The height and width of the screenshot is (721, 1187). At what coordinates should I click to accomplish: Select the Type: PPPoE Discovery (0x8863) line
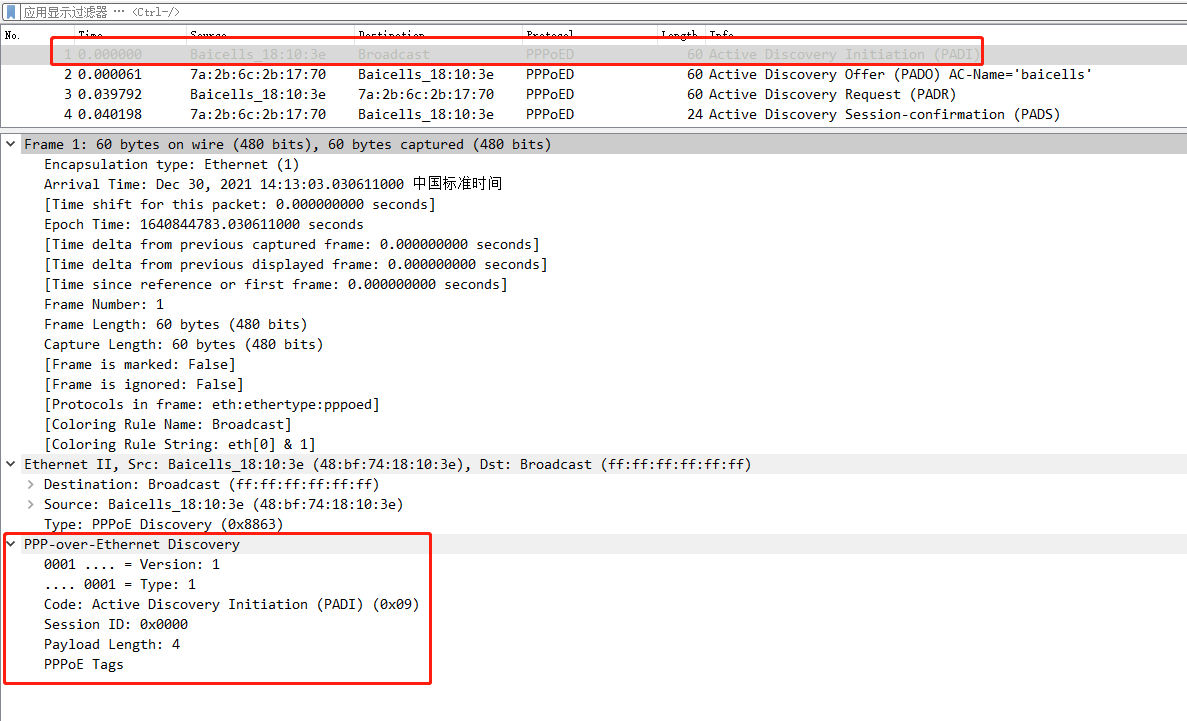[x=164, y=524]
